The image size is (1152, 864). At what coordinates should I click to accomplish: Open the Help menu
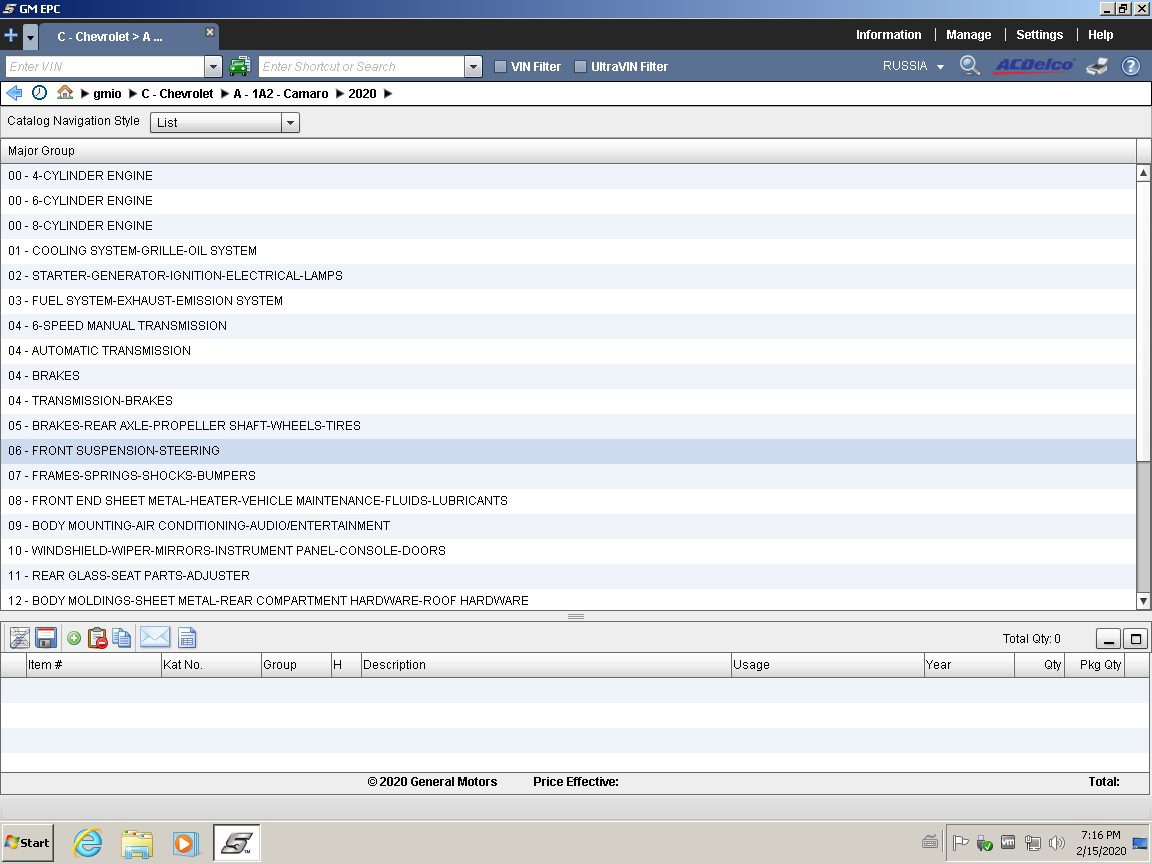click(1101, 35)
